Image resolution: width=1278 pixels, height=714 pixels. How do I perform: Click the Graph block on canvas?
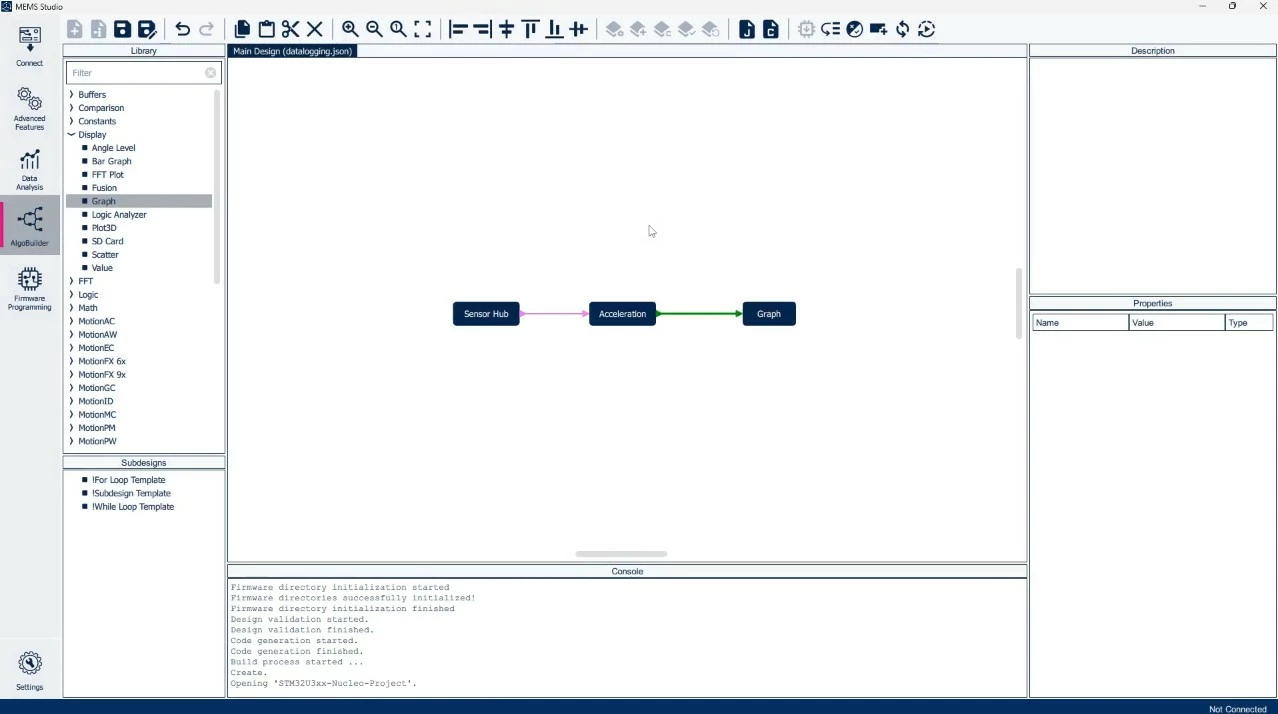[x=769, y=314]
